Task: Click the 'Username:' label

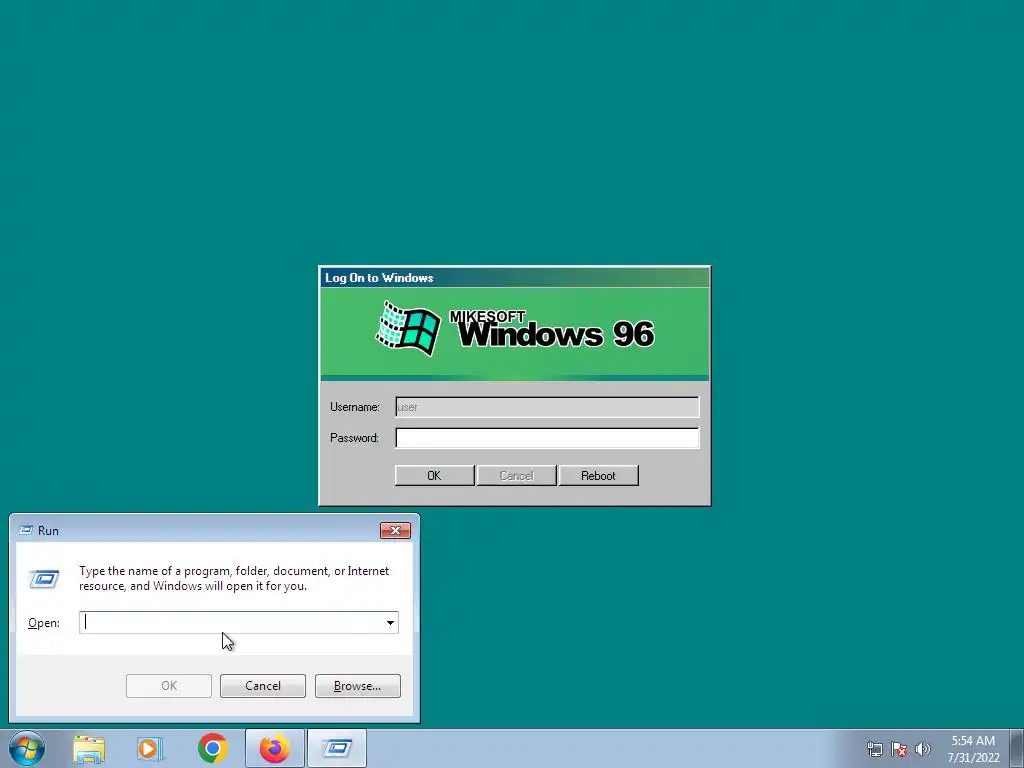Action: coord(355,407)
